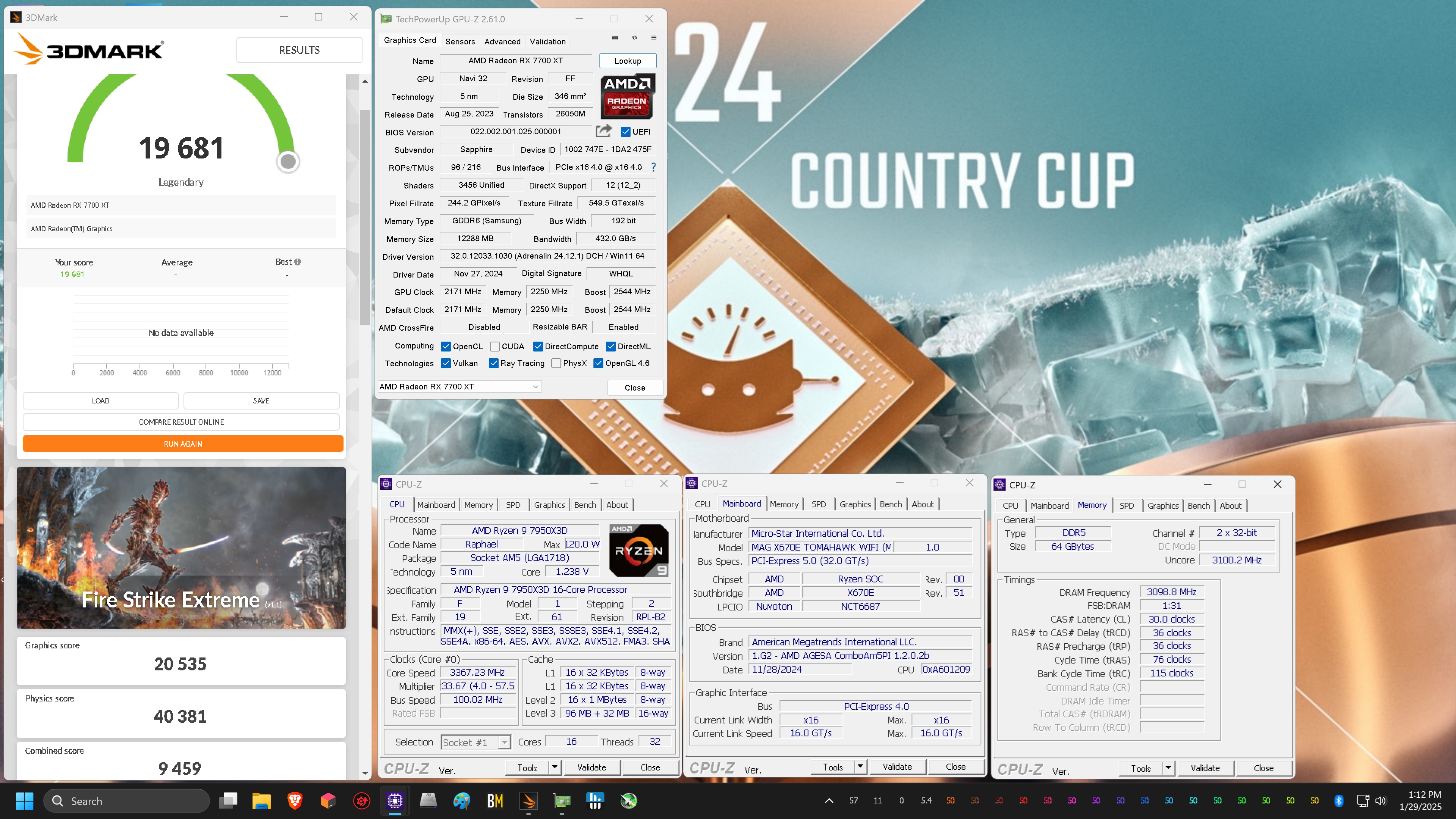Click the SAVE button in 3DMark

pos(261,400)
